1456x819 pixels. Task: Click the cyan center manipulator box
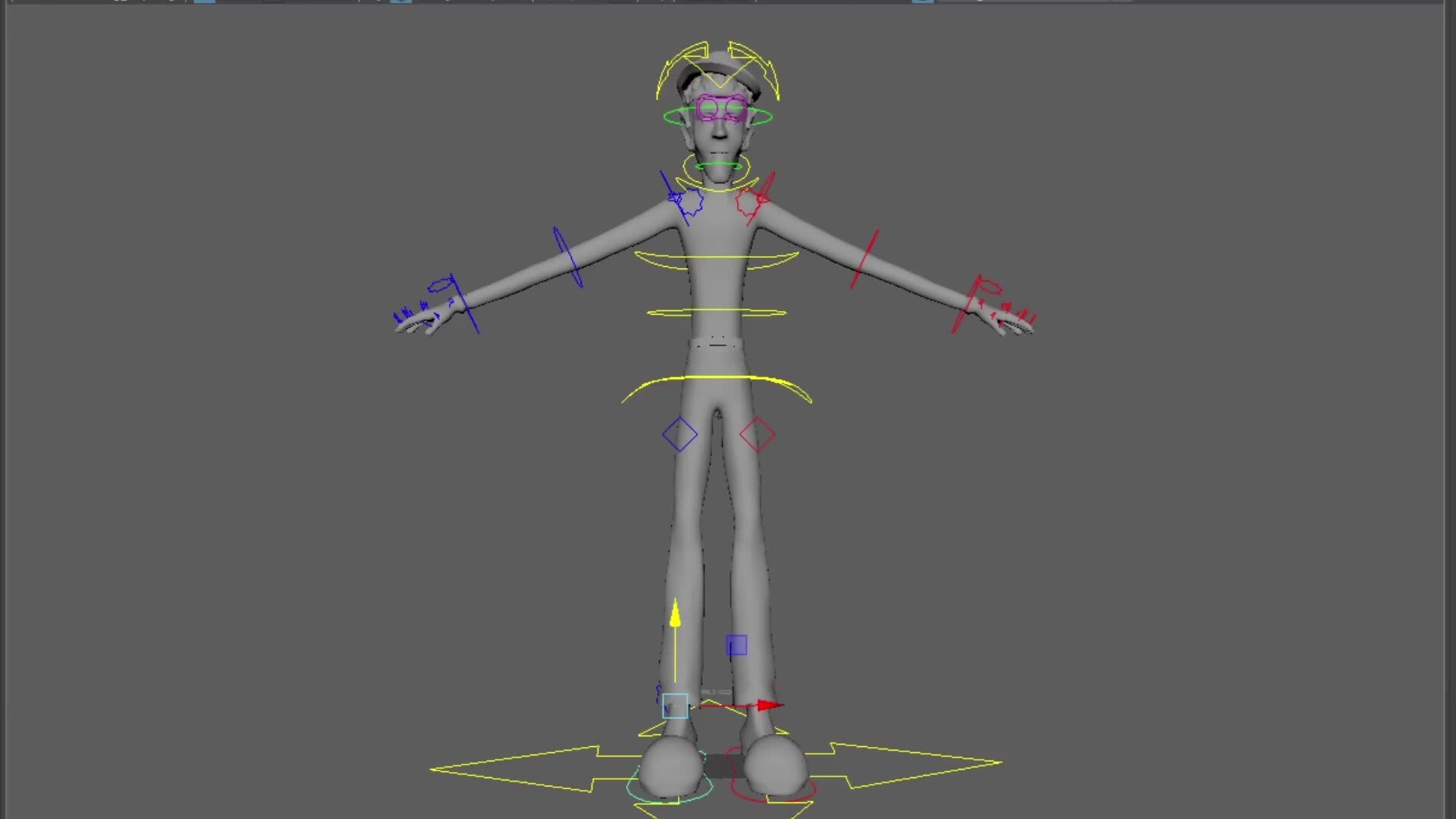tap(675, 706)
